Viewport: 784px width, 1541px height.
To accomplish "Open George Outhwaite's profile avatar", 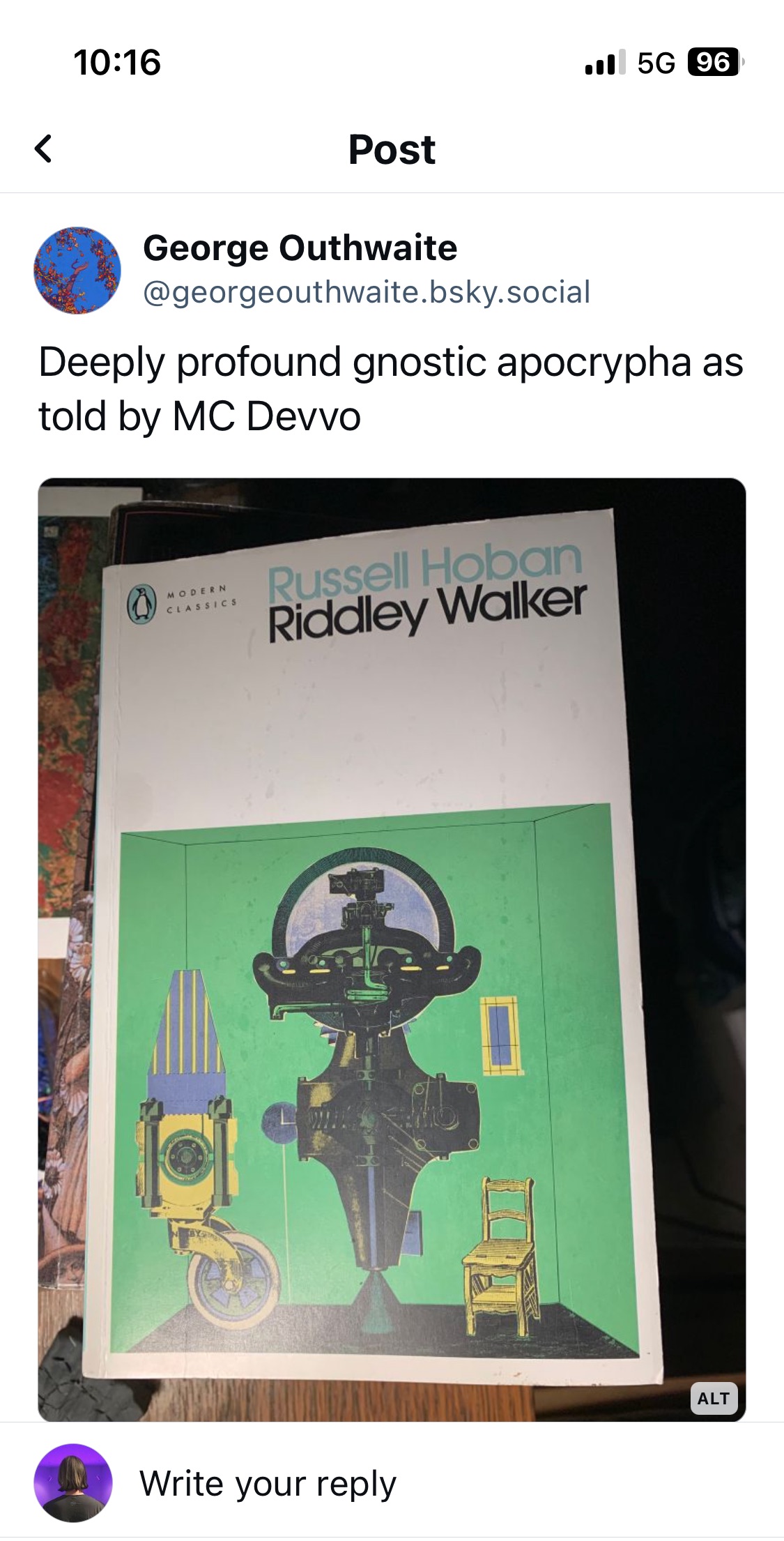I will pyautogui.click(x=77, y=270).
